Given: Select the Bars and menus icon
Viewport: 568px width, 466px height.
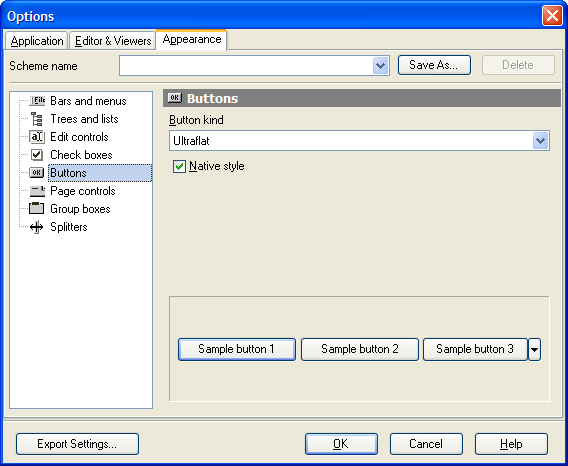Looking at the screenshot, I should point(37,101).
